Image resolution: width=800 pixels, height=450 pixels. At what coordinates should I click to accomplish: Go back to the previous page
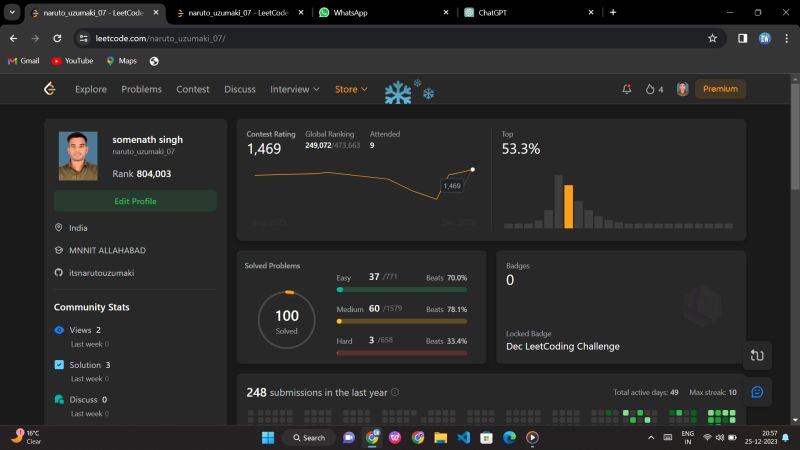[14, 38]
